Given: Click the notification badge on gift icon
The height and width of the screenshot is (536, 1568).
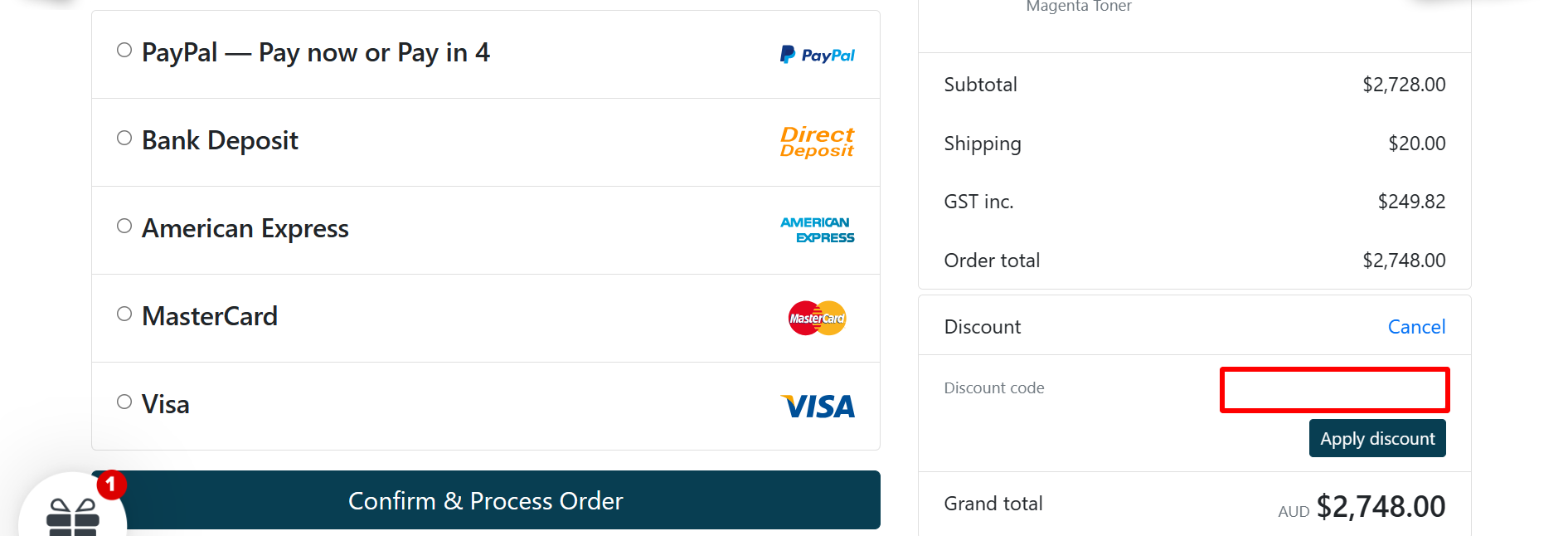Looking at the screenshot, I should pos(110,485).
